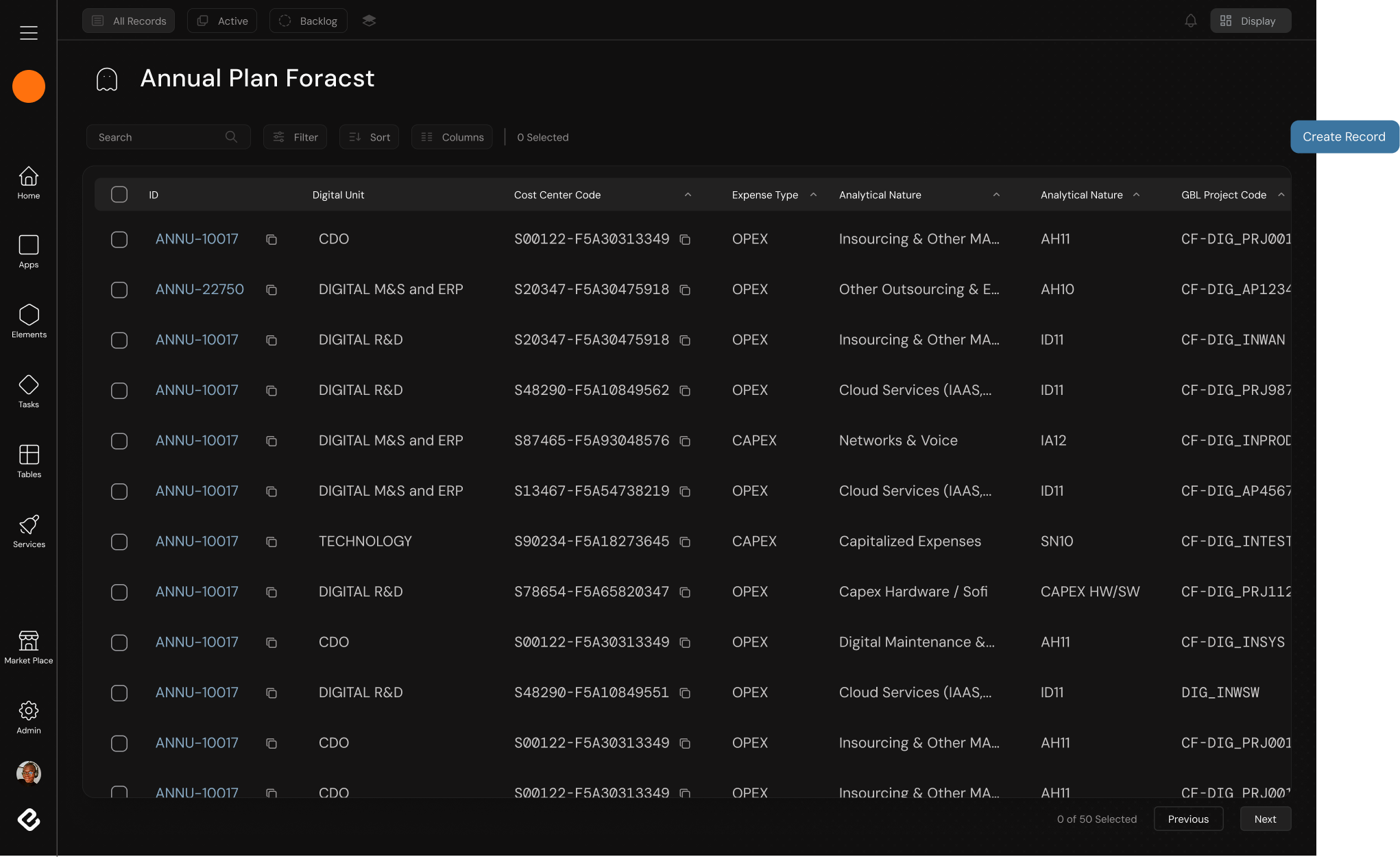Select the Apps icon in the sidebar

pyautogui.click(x=28, y=245)
